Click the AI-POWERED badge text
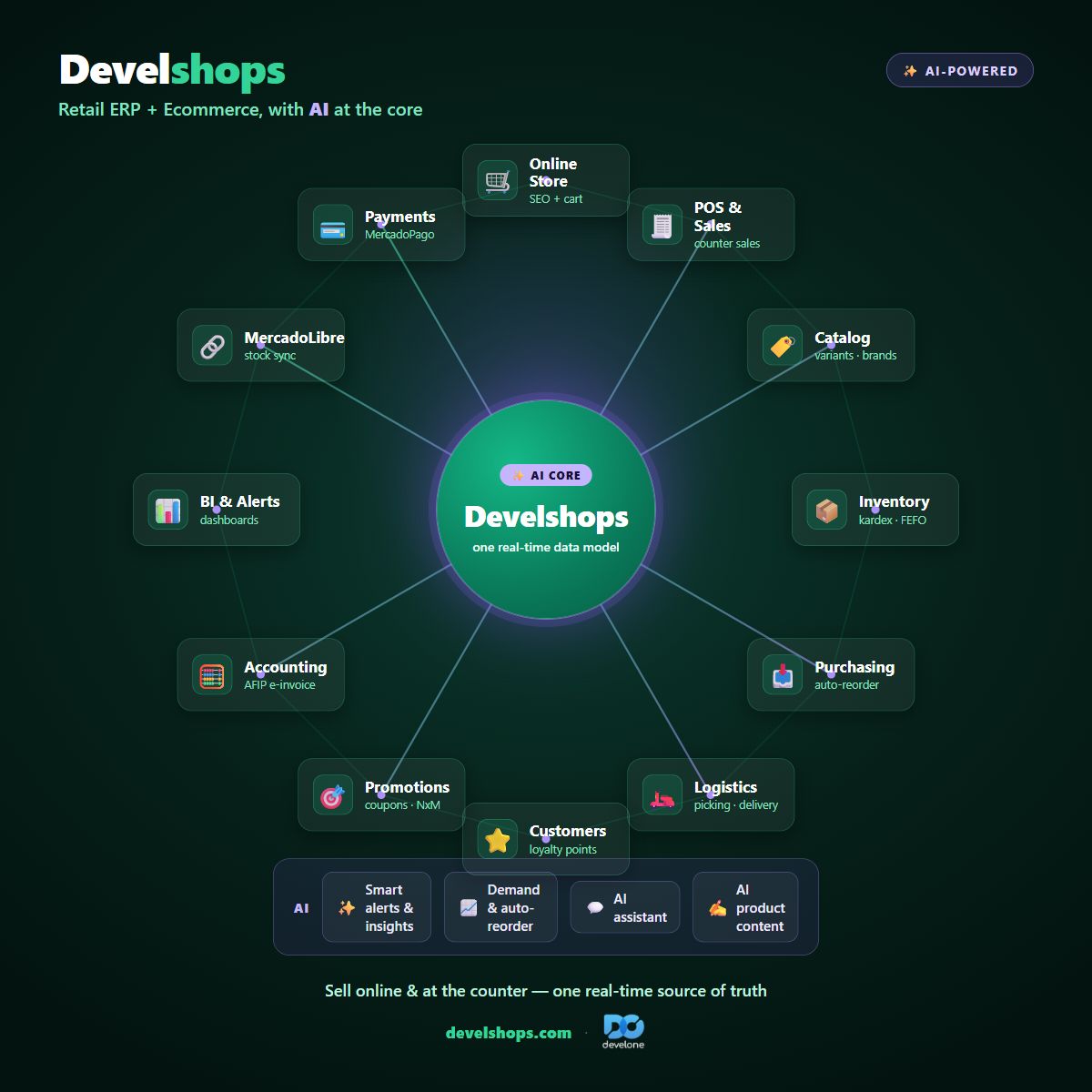Screen dimensions: 1092x1092 (x=971, y=71)
